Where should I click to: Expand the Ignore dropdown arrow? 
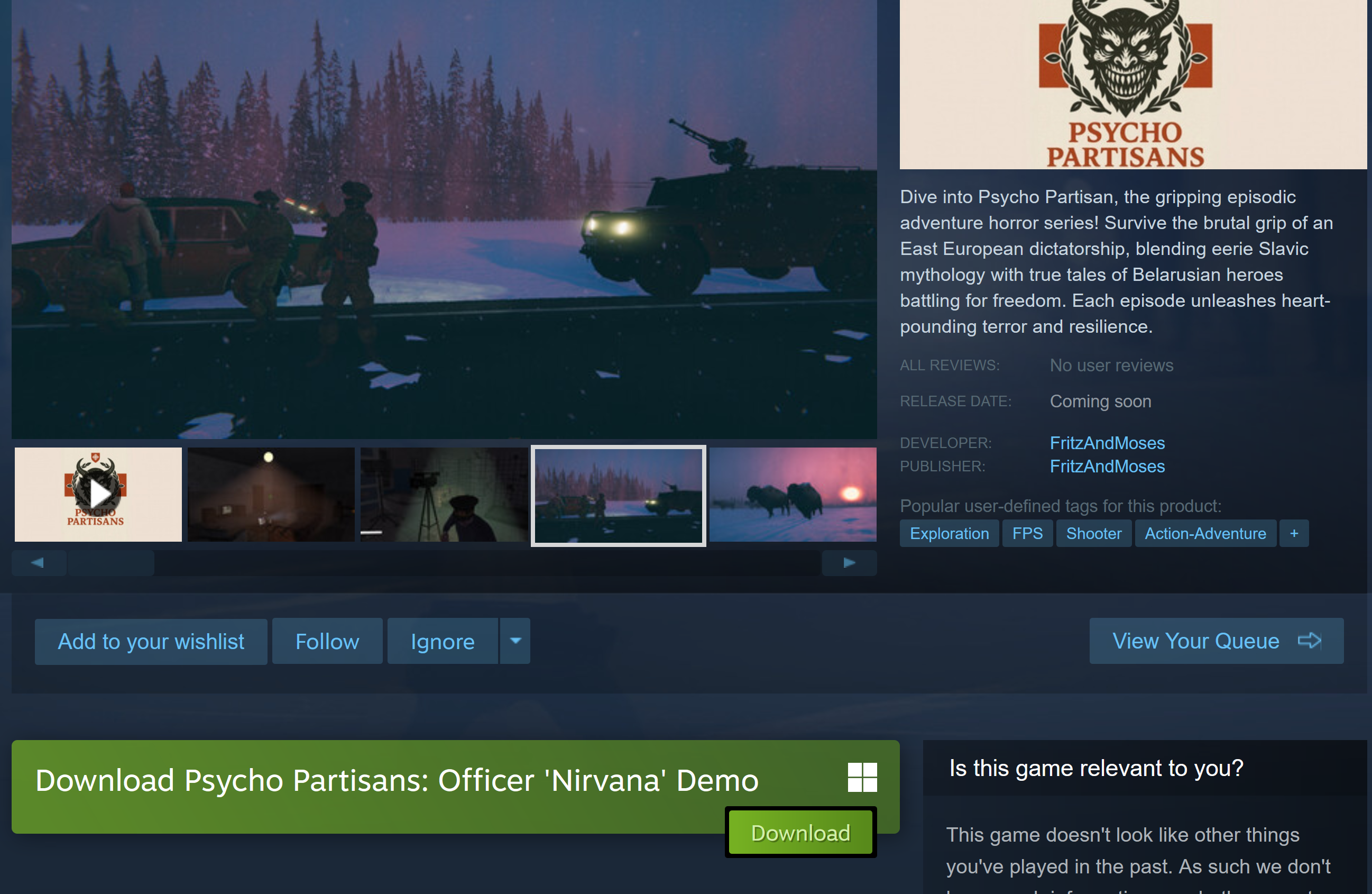click(515, 641)
